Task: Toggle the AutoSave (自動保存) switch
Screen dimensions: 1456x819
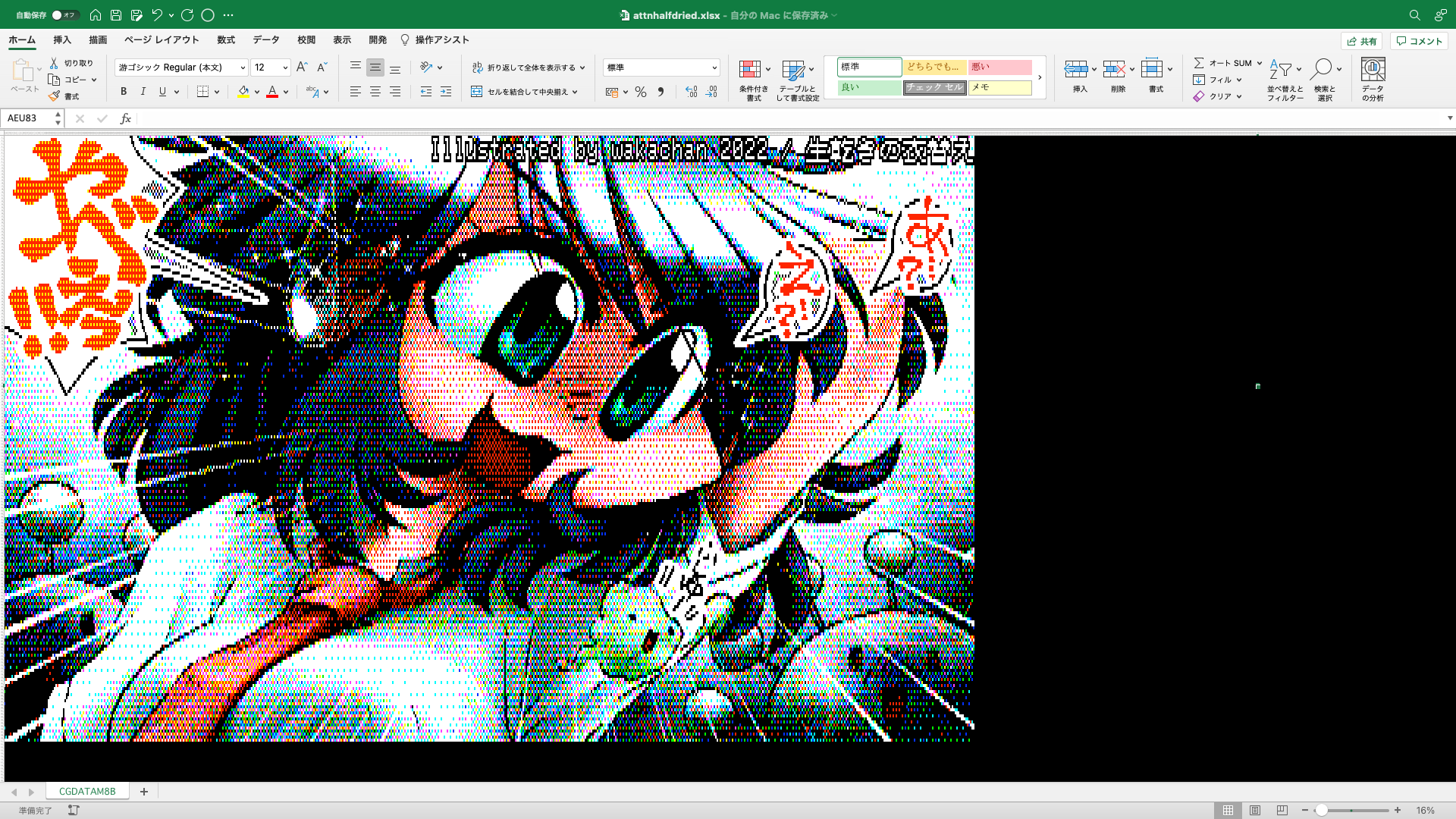Action: [65, 15]
